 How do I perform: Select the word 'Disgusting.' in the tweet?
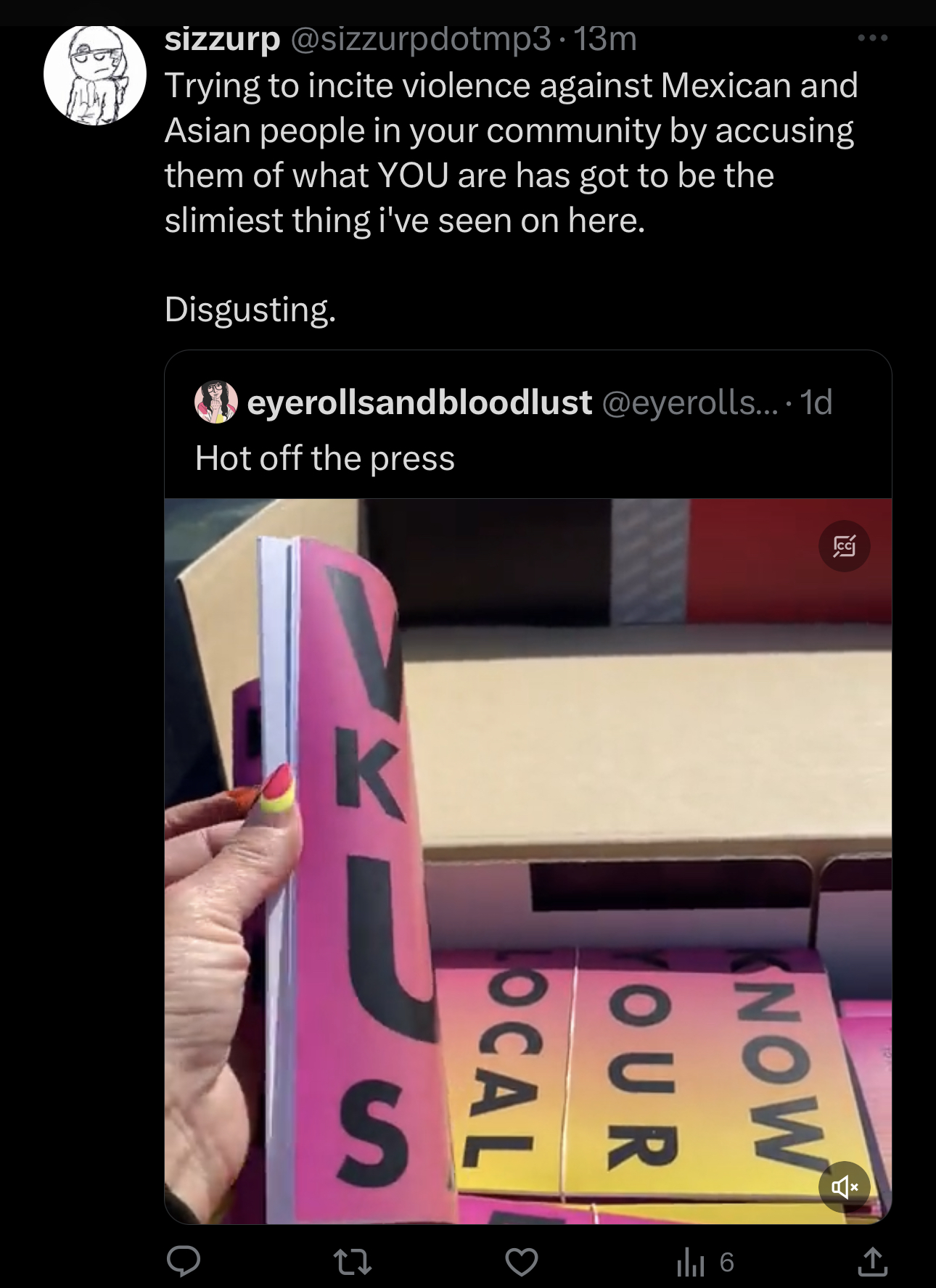click(x=250, y=310)
